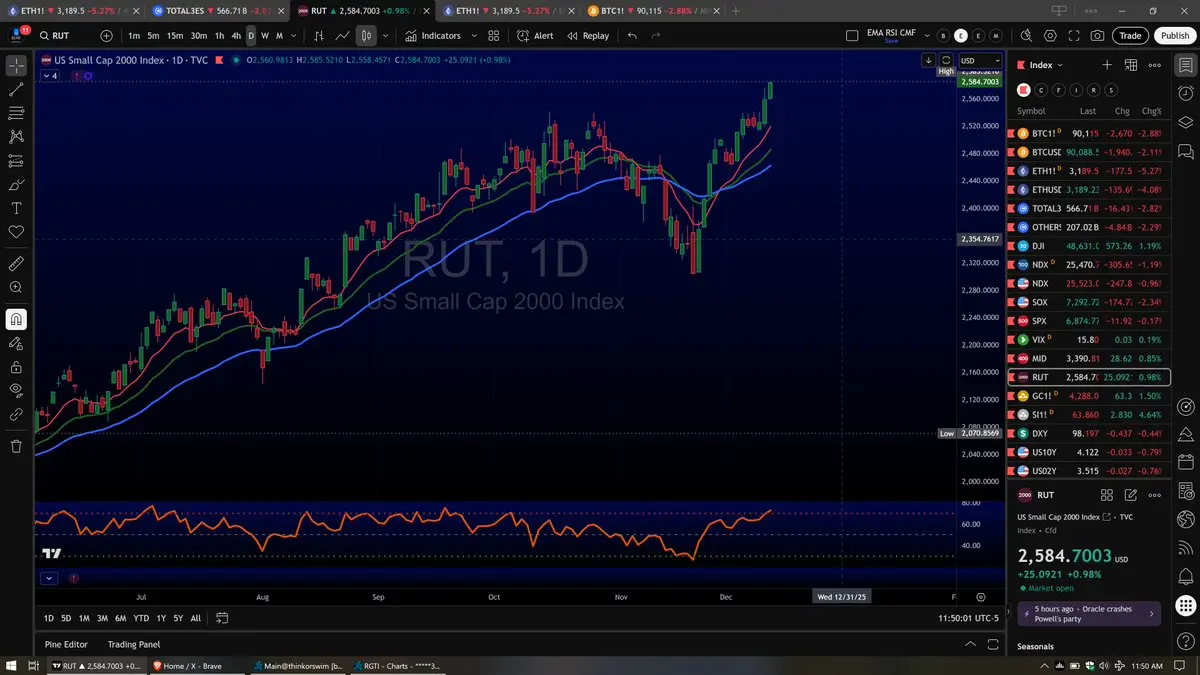
Task: Open the indicator templates grid icon
Action: [493, 35]
